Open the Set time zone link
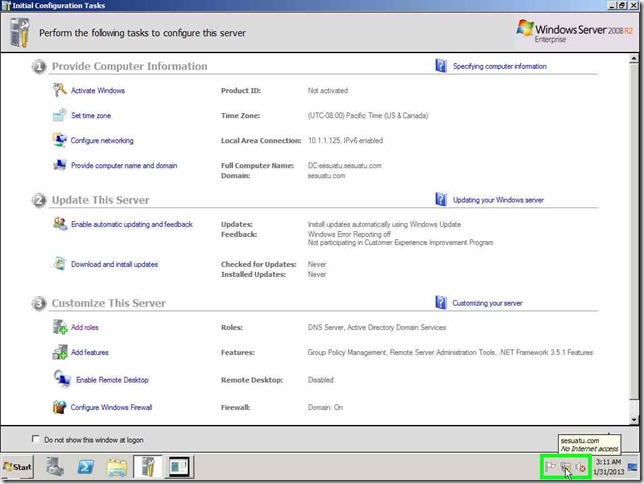644x484 pixels. (91, 115)
